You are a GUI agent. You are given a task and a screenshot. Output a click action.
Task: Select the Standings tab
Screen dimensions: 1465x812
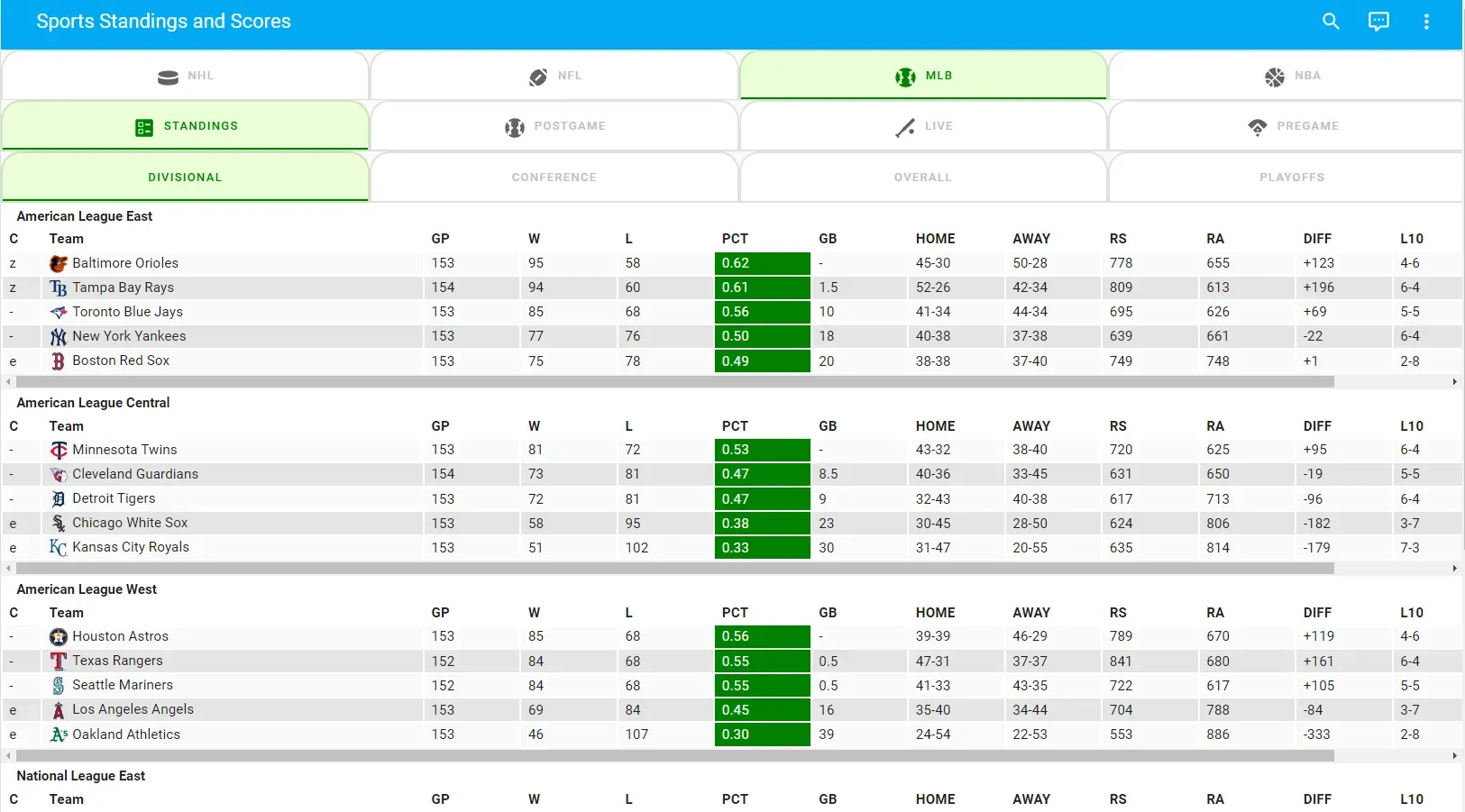coord(185,126)
